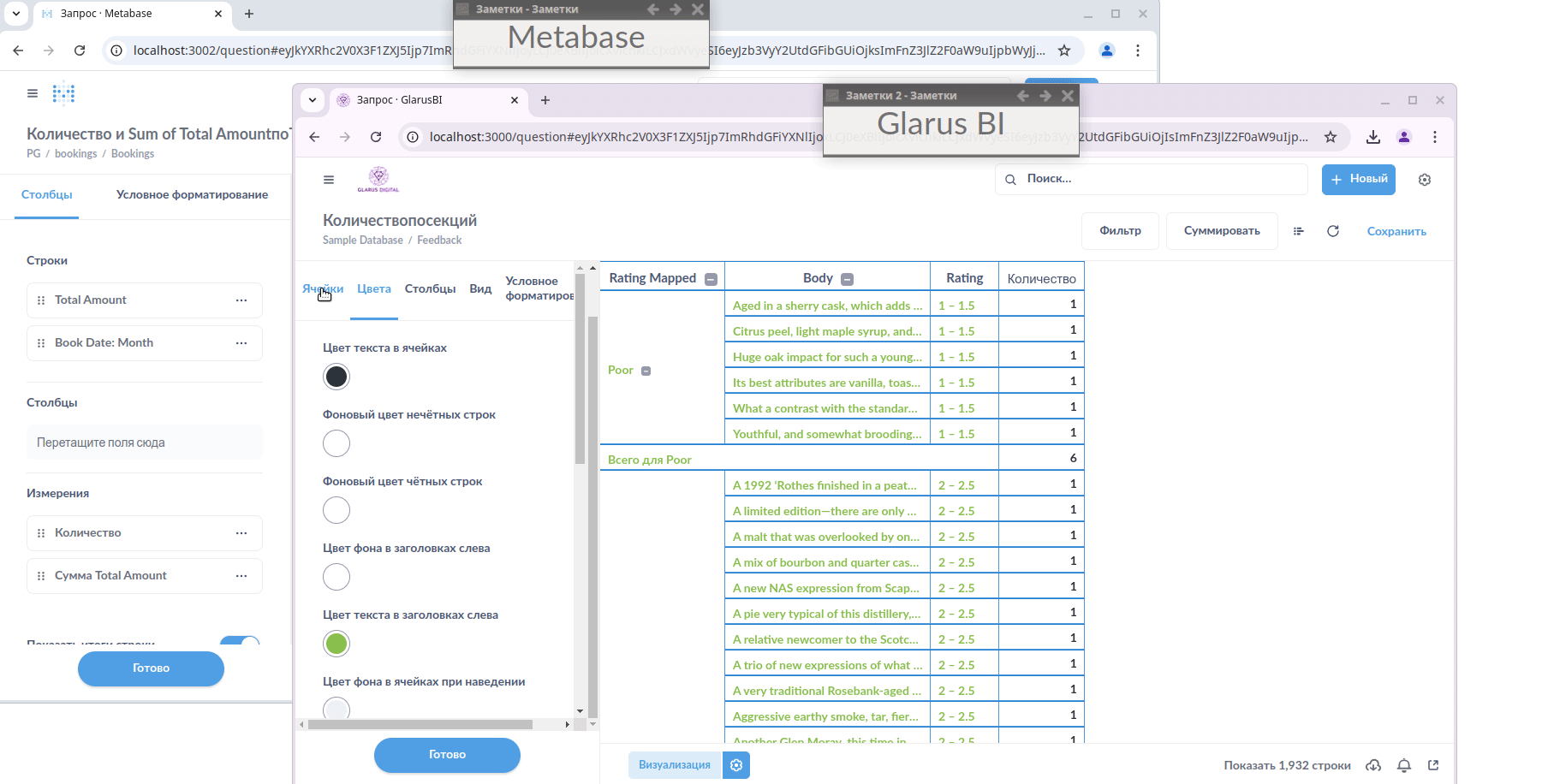Toggle the show row totals switch

click(240, 641)
